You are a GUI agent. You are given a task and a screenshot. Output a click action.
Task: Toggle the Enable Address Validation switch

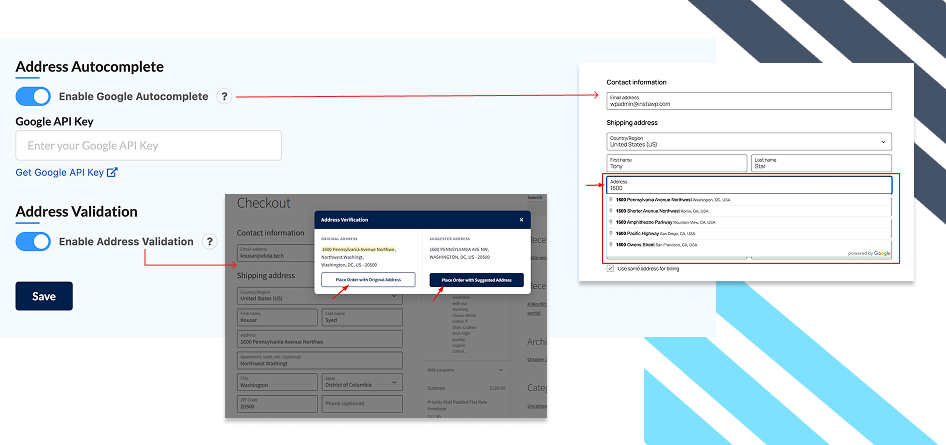(33, 241)
